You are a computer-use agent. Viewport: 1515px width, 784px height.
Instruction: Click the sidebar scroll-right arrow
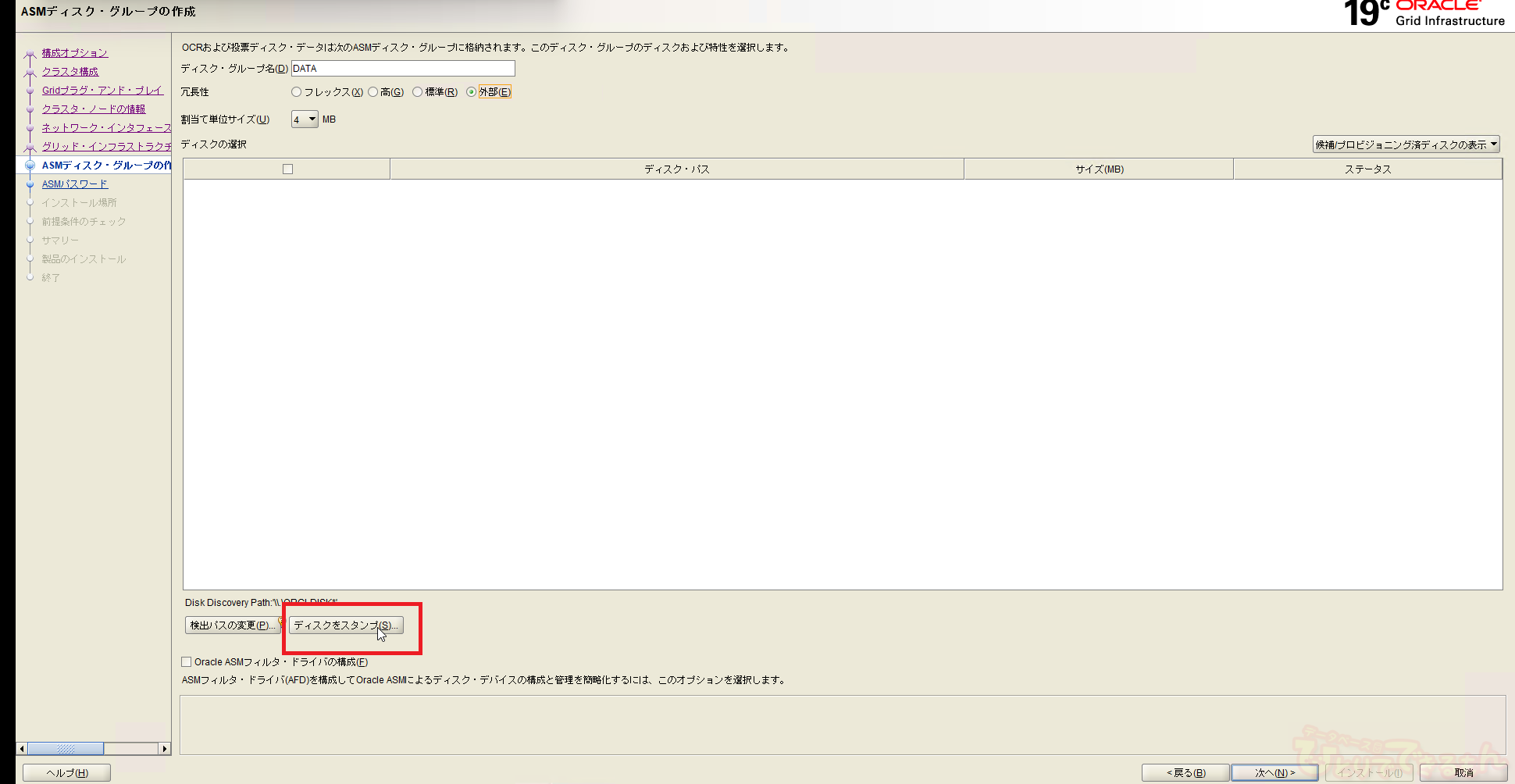point(164,749)
